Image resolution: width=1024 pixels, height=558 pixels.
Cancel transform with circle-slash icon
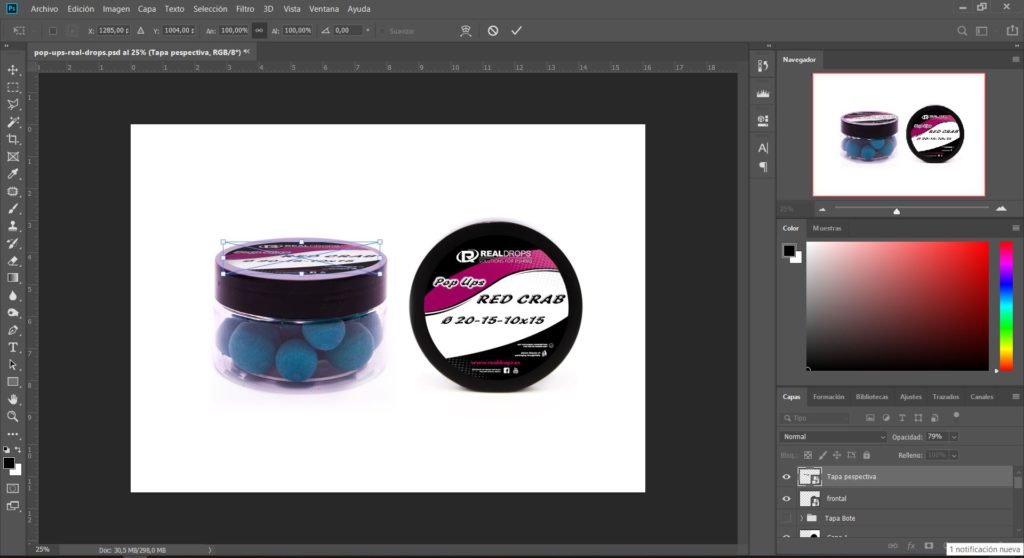pos(493,31)
